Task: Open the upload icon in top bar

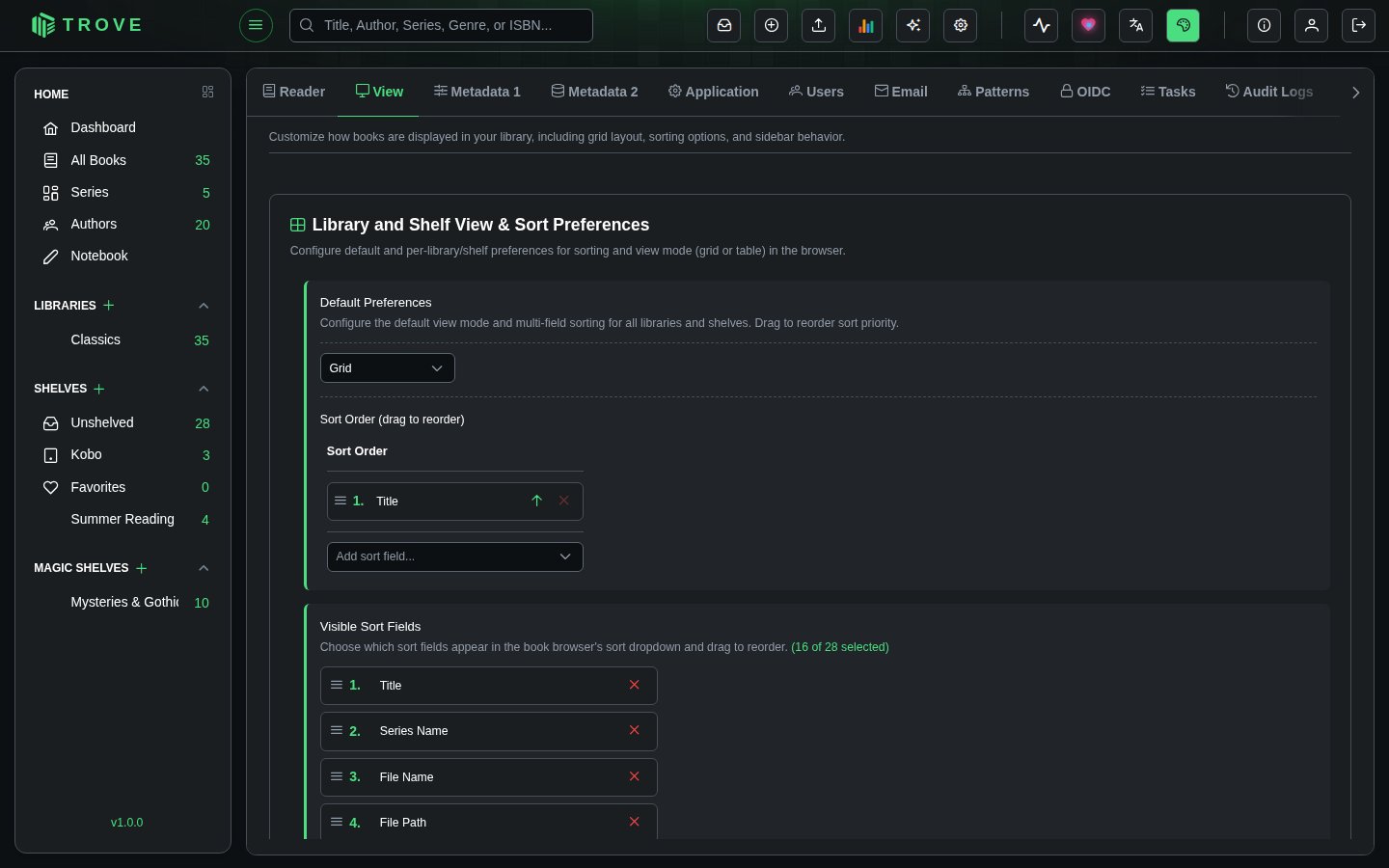Action: click(819, 25)
